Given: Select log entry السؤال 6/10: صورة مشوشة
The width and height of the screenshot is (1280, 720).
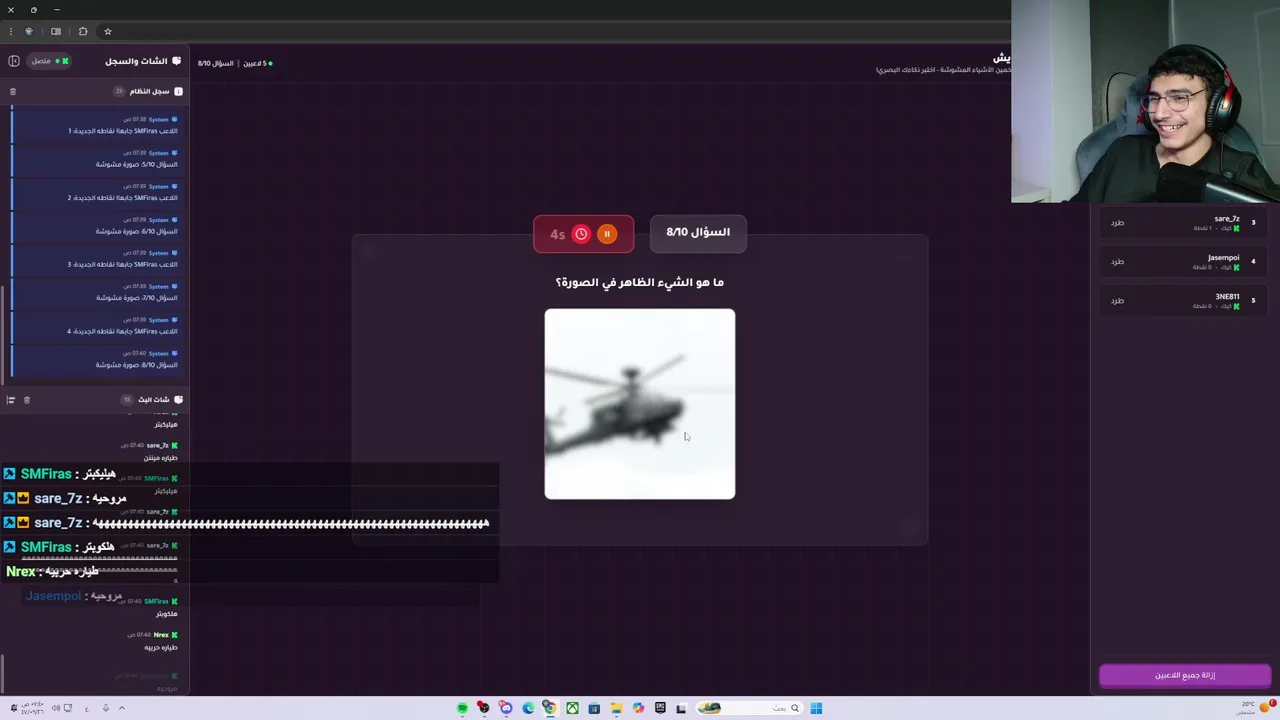Looking at the screenshot, I should pos(95,226).
